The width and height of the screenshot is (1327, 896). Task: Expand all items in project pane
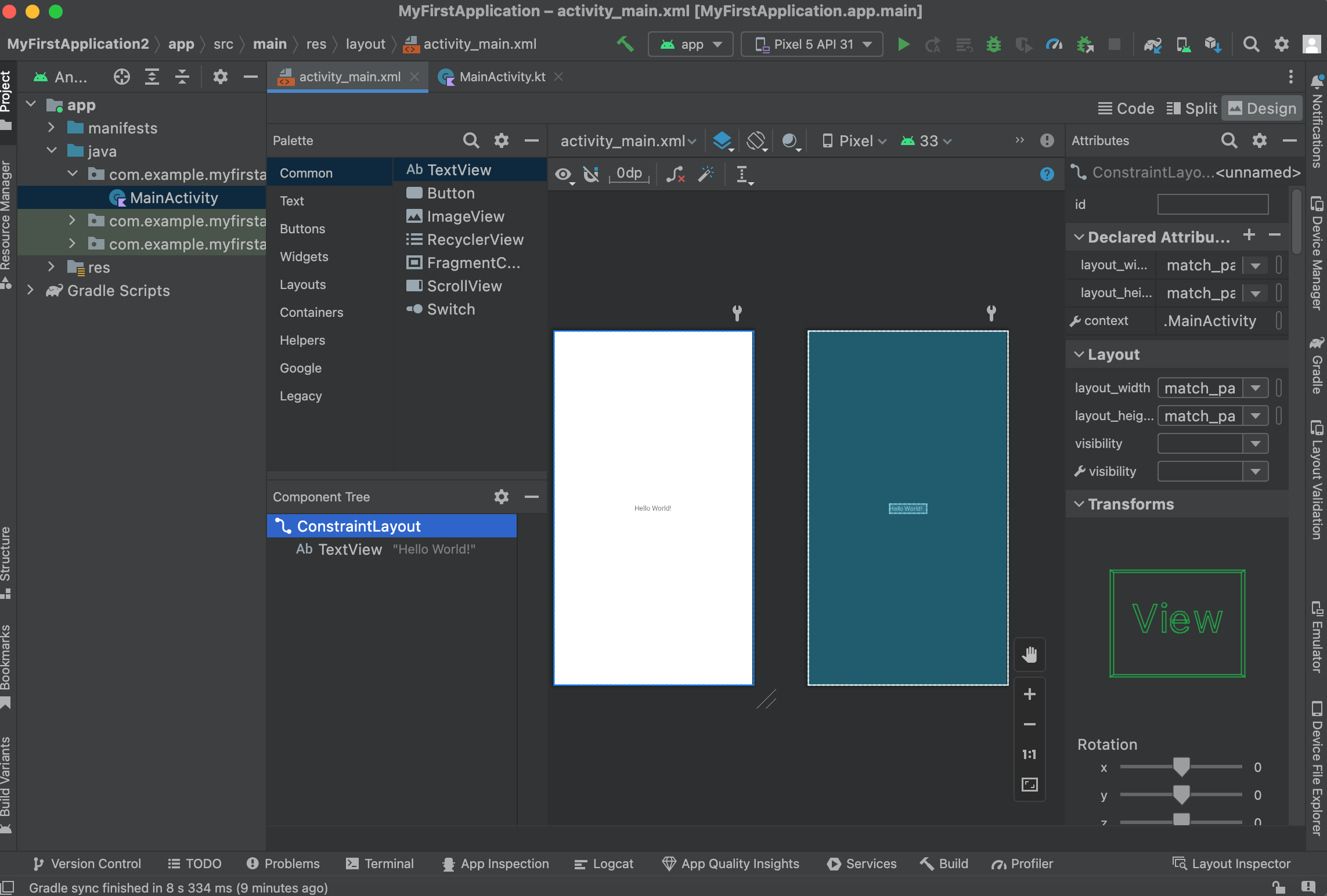[152, 77]
